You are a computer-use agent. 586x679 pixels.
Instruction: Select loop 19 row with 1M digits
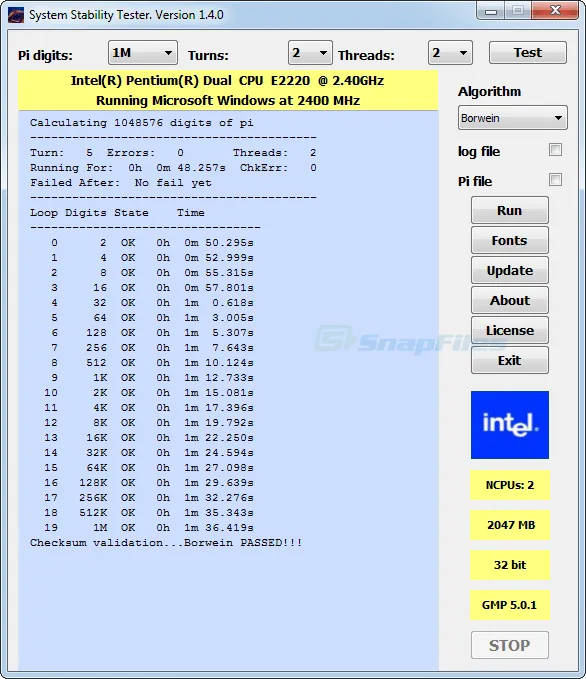point(149,527)
